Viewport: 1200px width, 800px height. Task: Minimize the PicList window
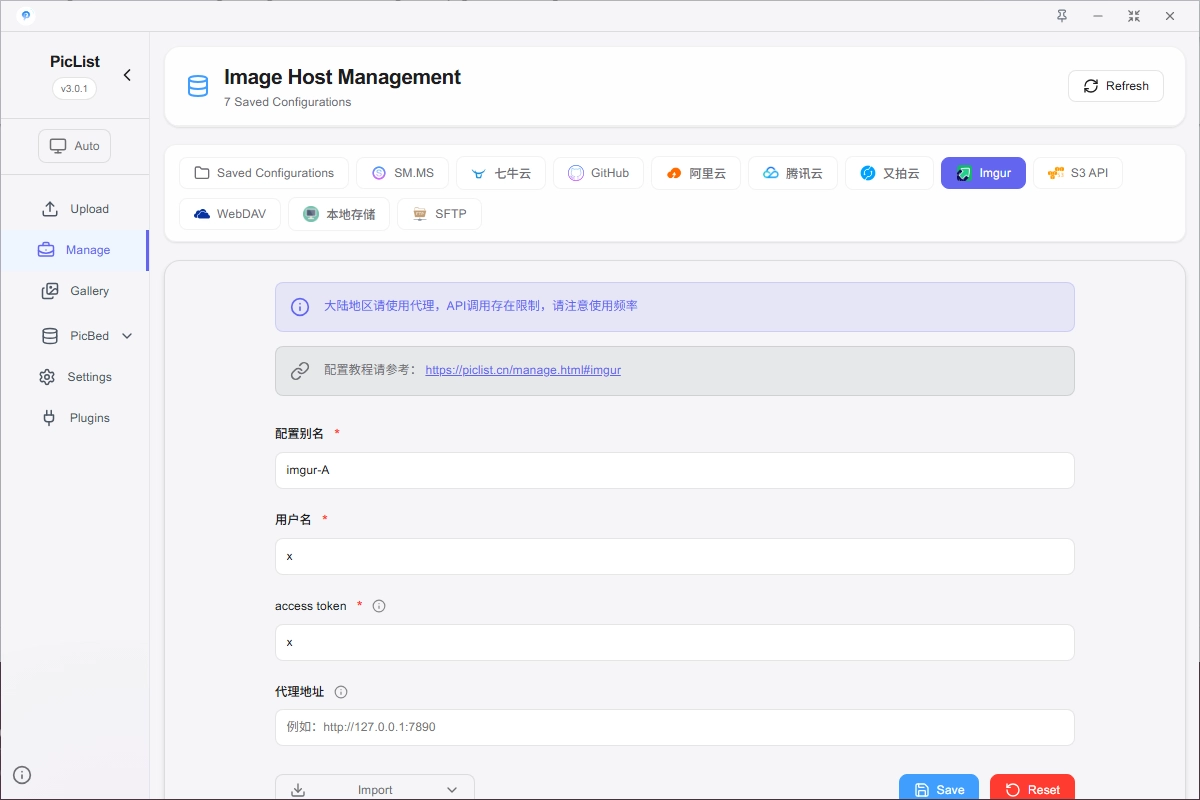pos(1098,16)
